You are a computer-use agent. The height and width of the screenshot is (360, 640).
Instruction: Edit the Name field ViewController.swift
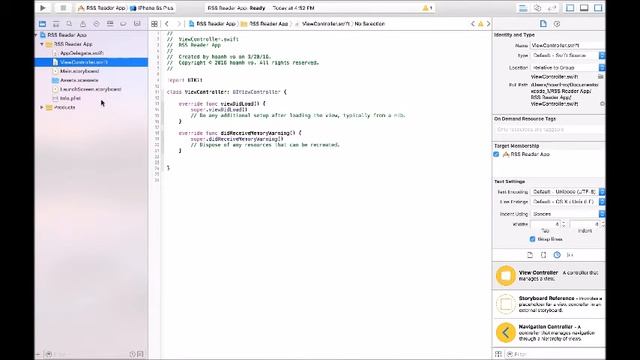click(x=568, y=45)
